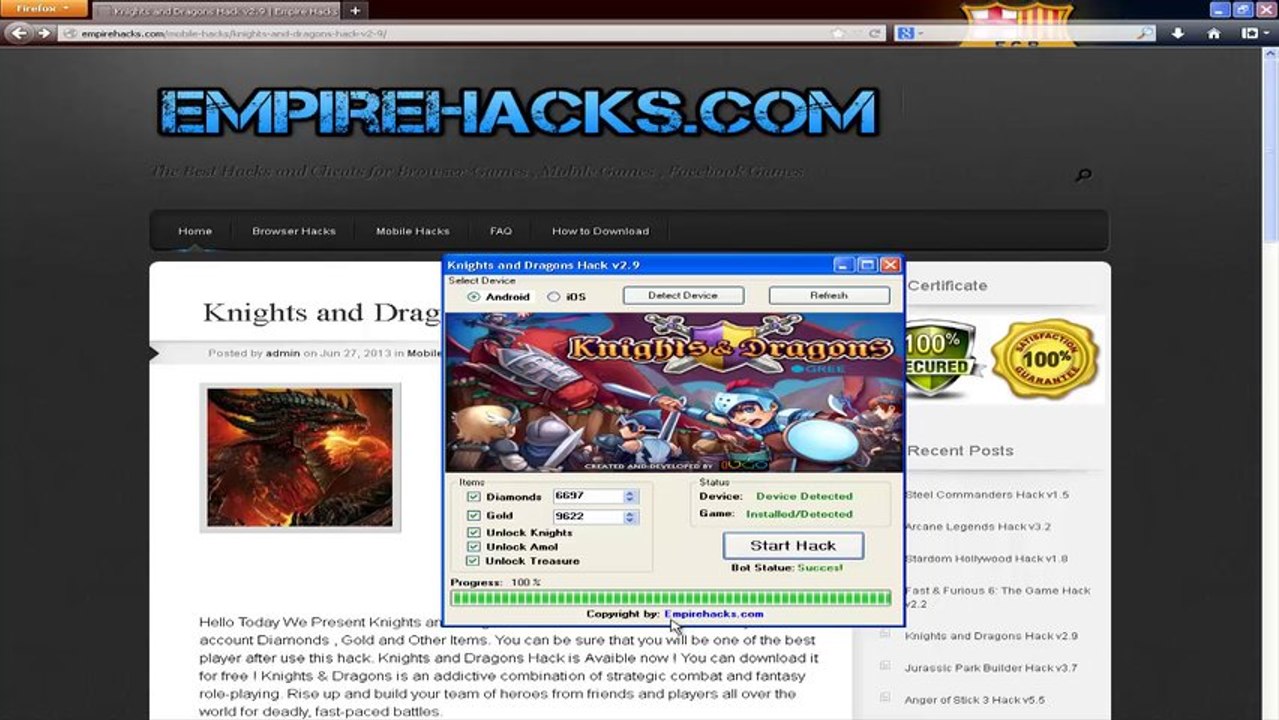The image size is (1279, 720).
Task: Uncheck Unlock Amol option
Action: pos(473,547)
